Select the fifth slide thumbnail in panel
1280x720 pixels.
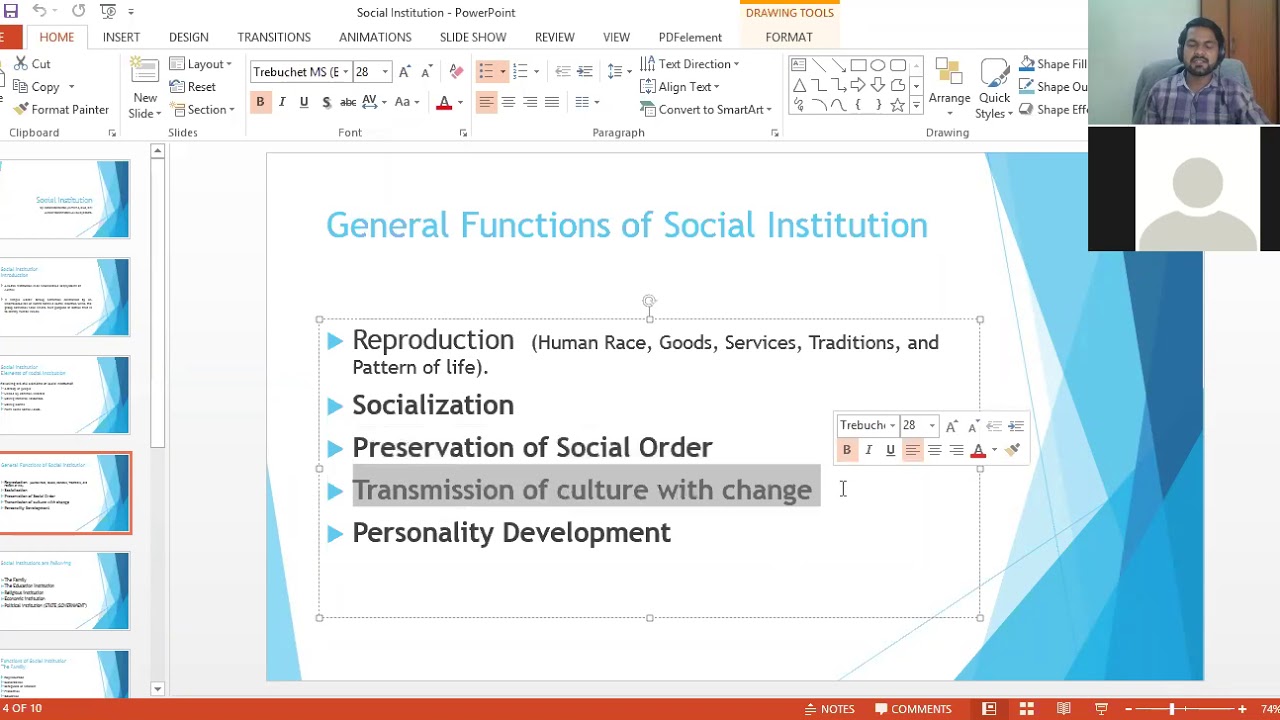tap(65, 591)
